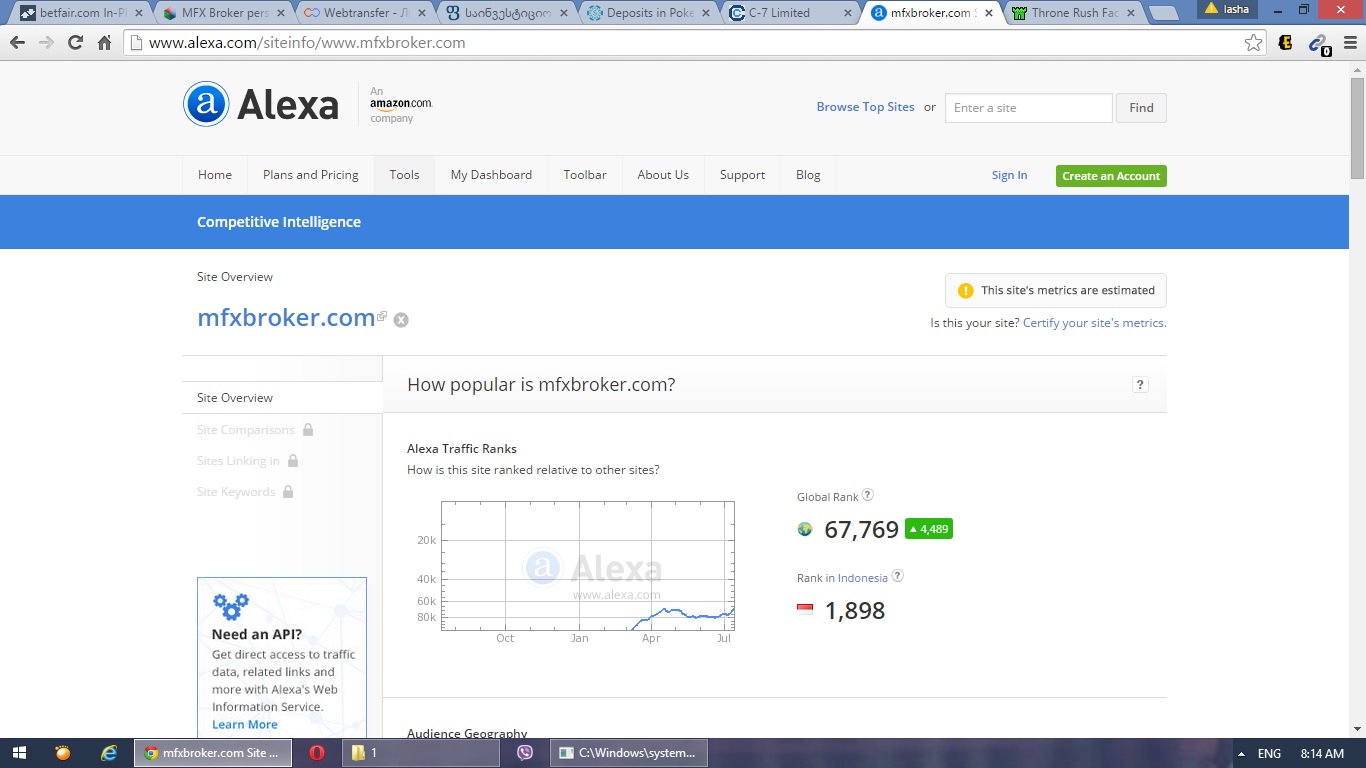This screenshot has height=768, width=1366.
Task: Reload the page with the refresh icon
Action: [75, 43]
